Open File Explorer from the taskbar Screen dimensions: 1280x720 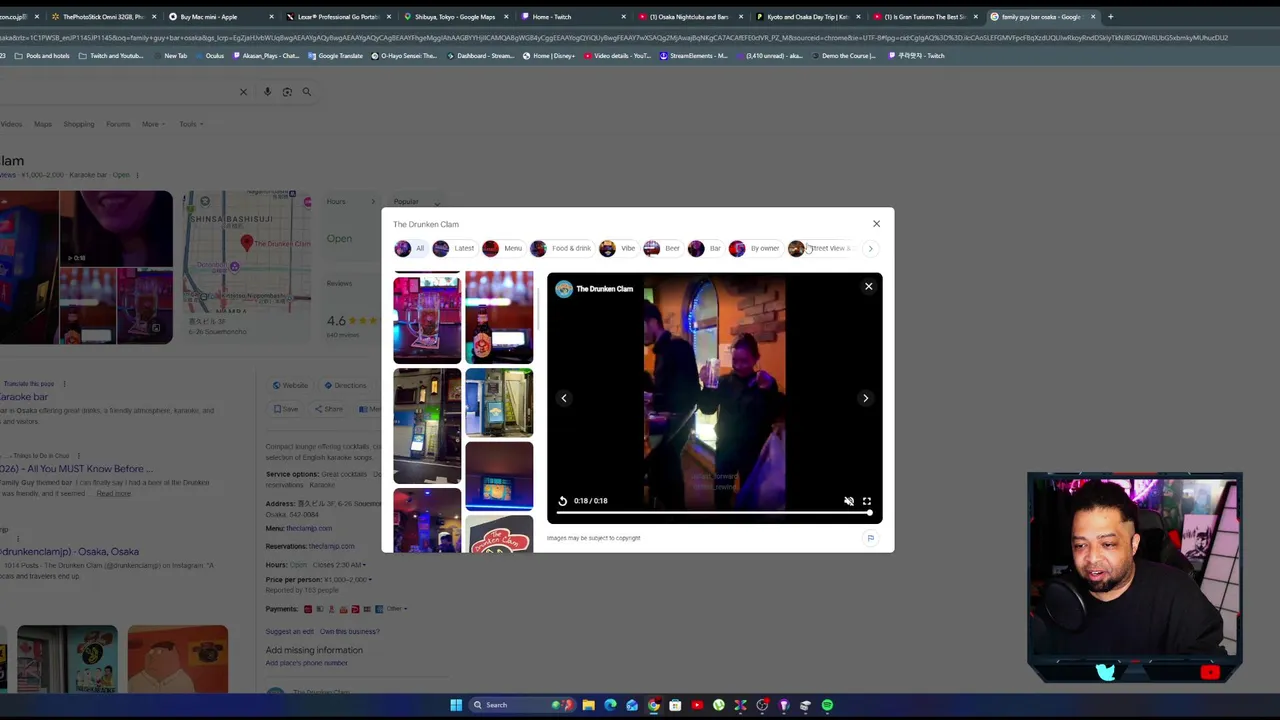[x=588, y=705]
